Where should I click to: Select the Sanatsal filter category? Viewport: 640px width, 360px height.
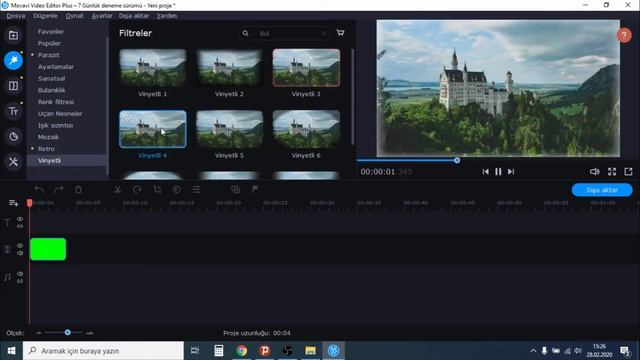tap(51, 78)
